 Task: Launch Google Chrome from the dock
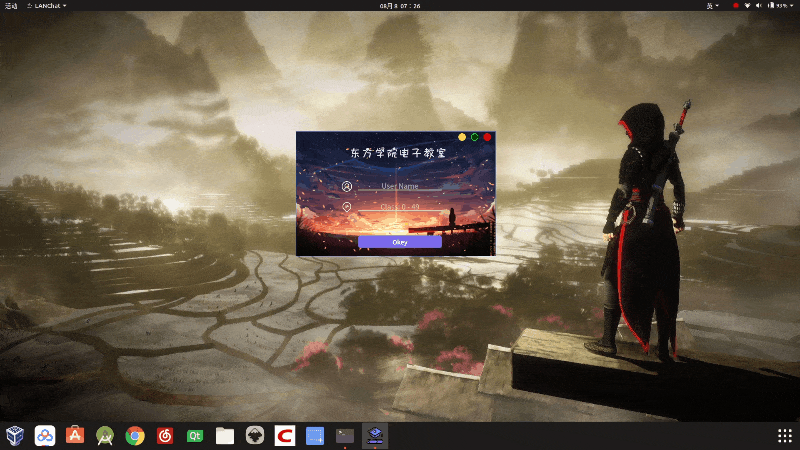(135, 436)
